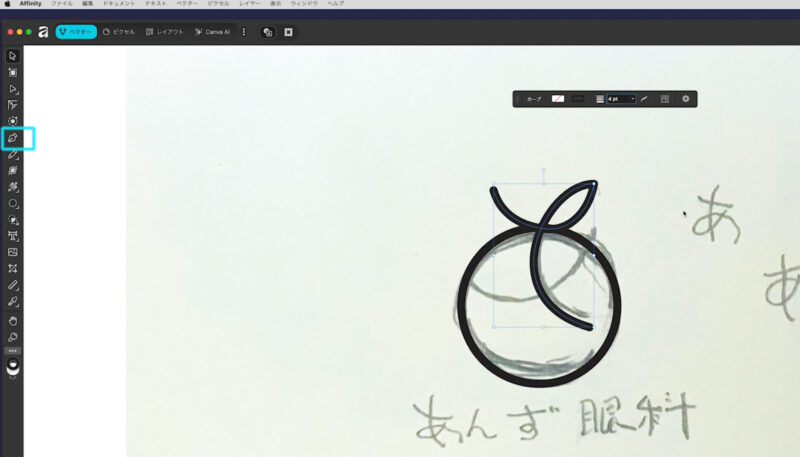Select the Ellipse shape tool
The height and width of the screenshot is (457, 800).
click(x=13, y=204)
